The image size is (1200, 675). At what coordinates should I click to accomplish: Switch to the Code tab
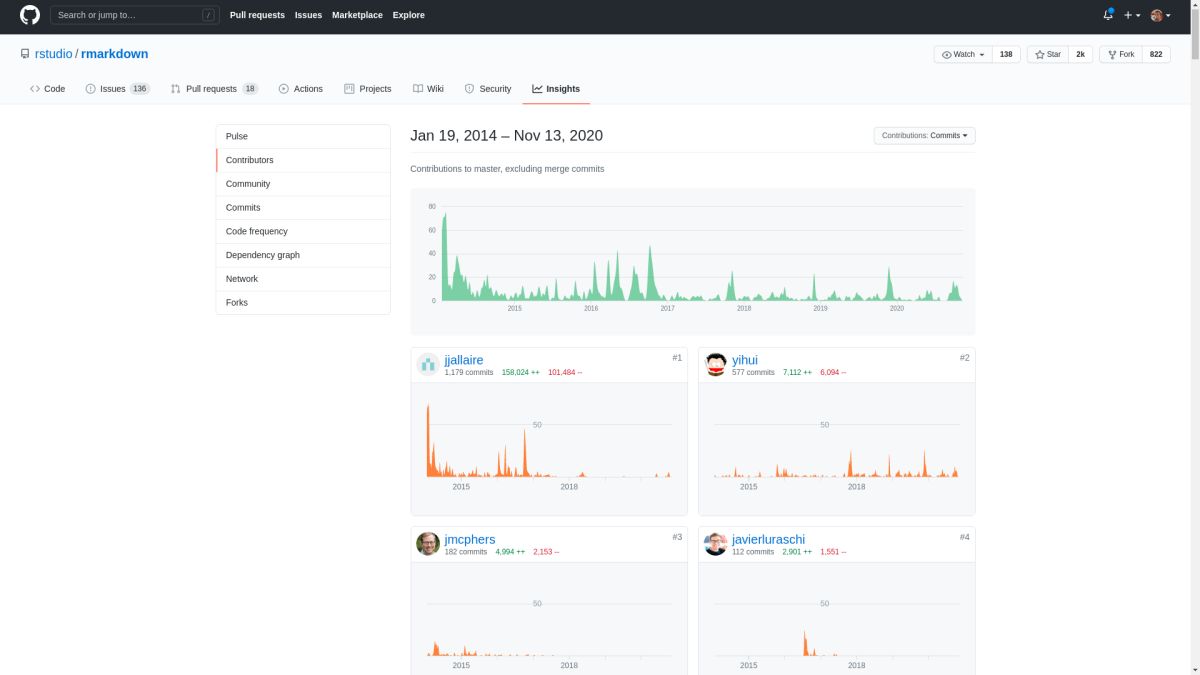pos(47,89)
